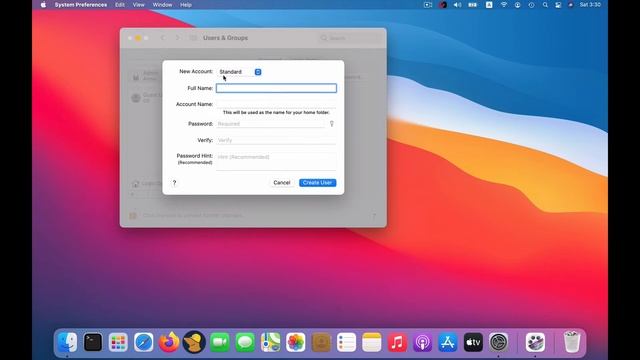The width and height of the screenshot is (640, 360).
Task: Open the Apple menu
Action: point(43,5)
